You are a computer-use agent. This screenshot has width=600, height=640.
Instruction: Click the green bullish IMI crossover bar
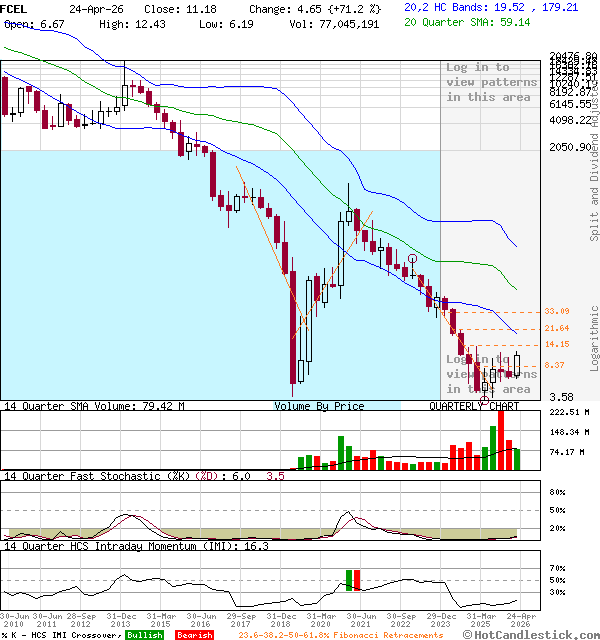point(350,580)
